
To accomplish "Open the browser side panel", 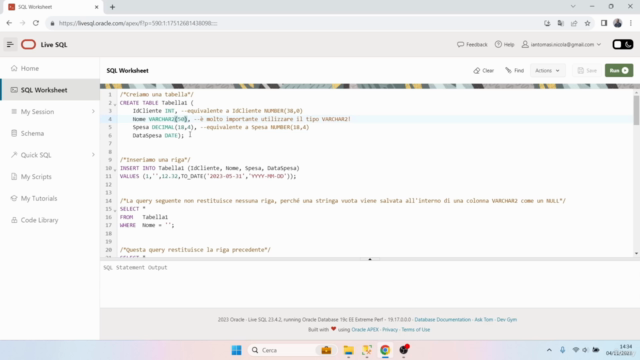I will pyautogui.click(x=604, y=23).
